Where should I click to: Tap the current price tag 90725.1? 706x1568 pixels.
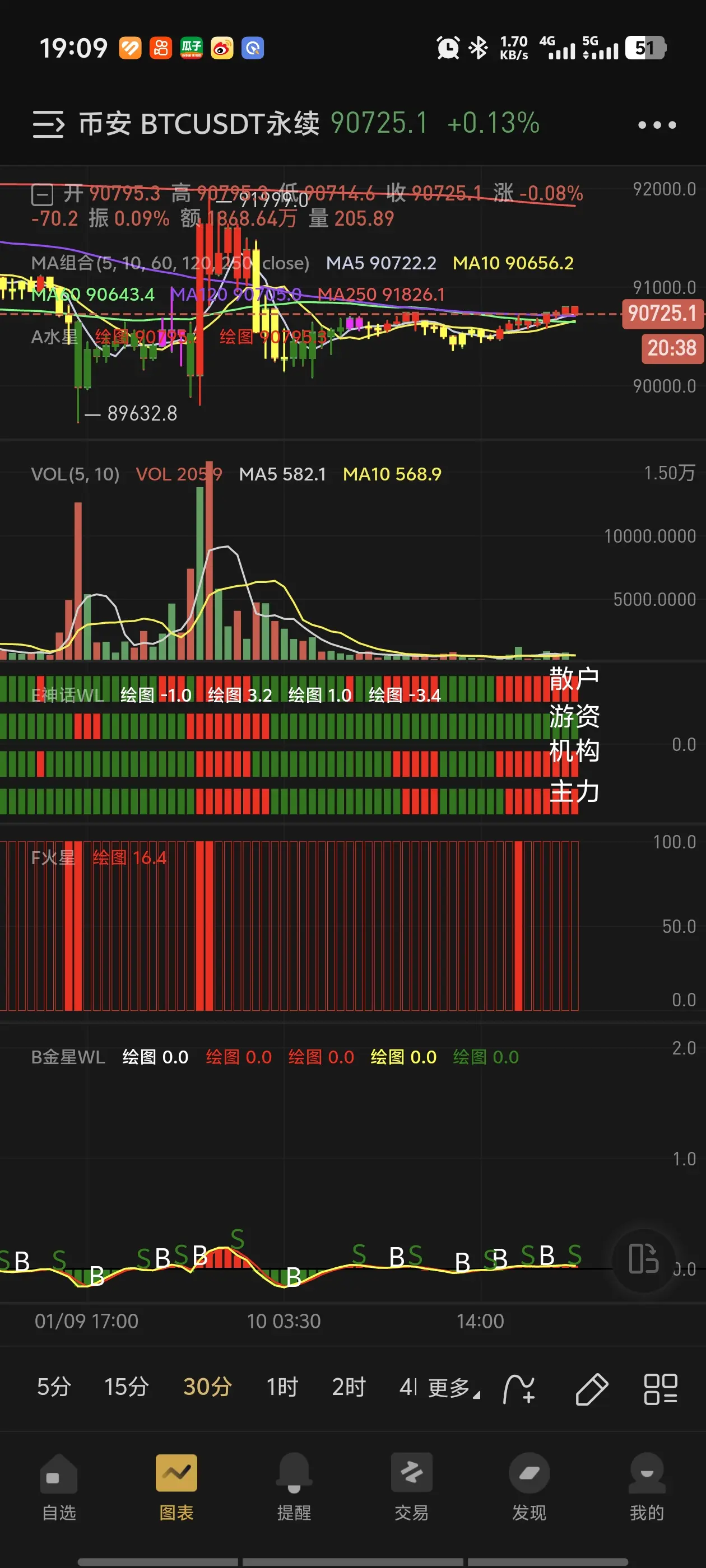tap(662, 314)
